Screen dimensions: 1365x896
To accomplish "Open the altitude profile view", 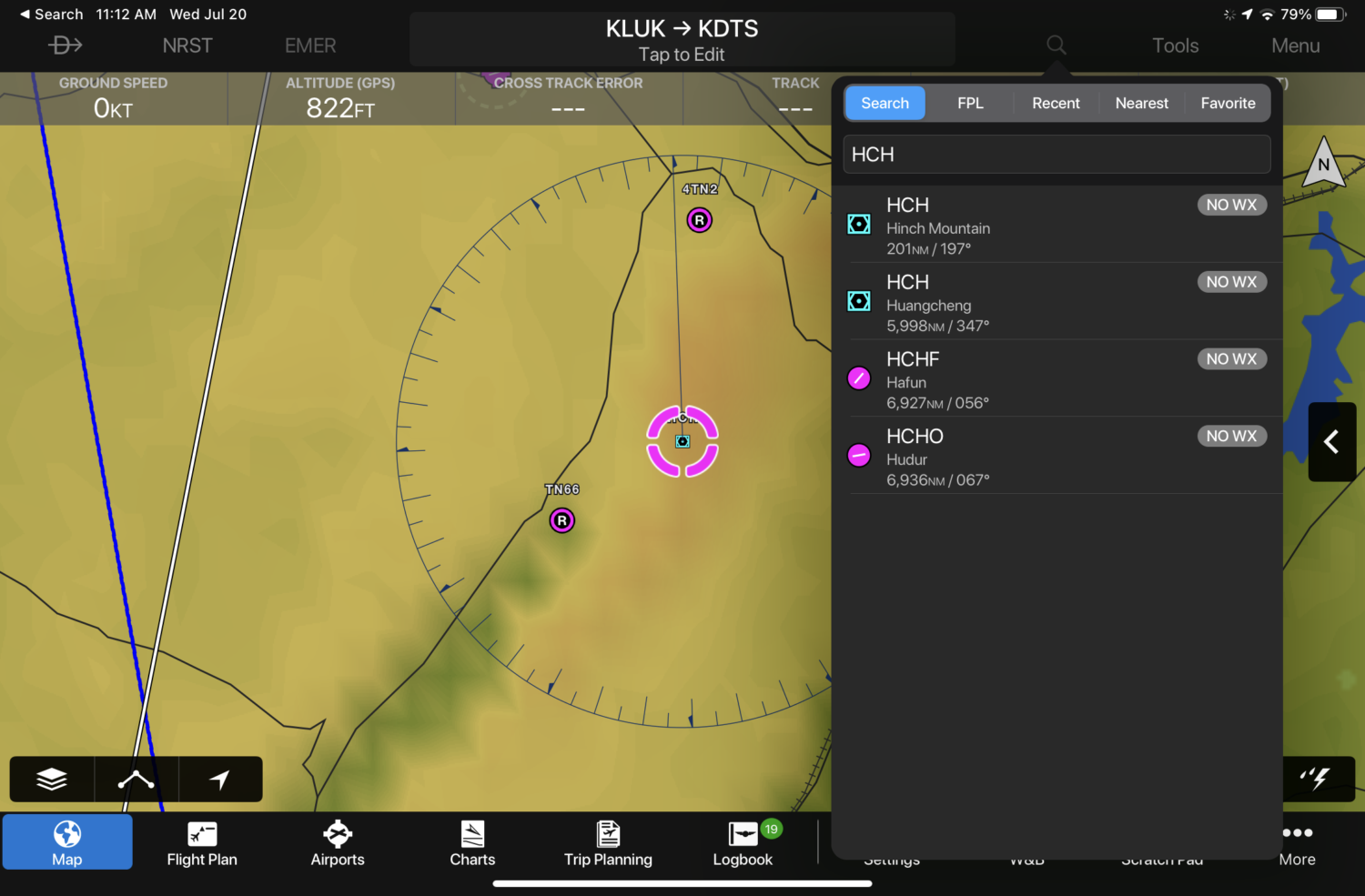I will point(136,779).
